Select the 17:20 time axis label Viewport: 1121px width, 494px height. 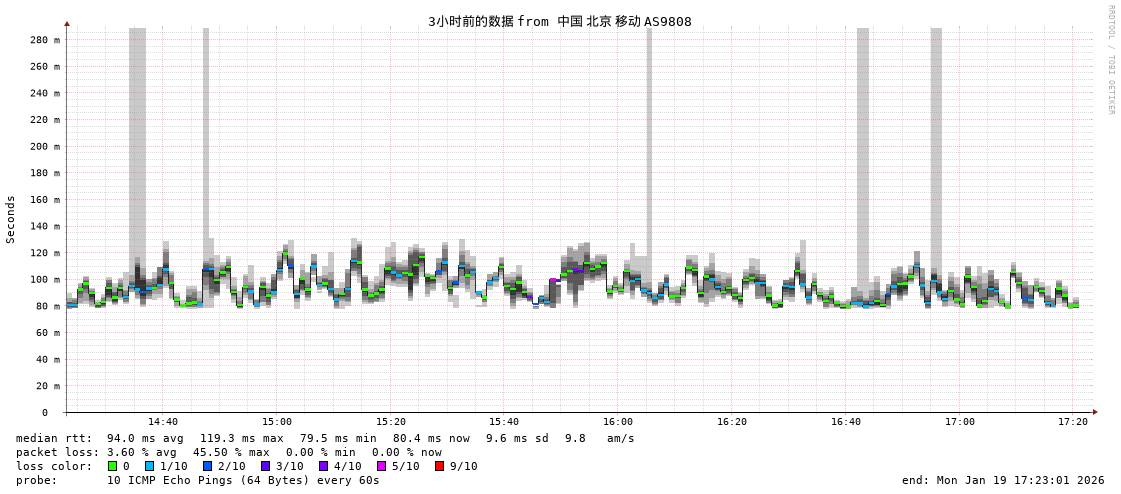[x=1072, y=422]
